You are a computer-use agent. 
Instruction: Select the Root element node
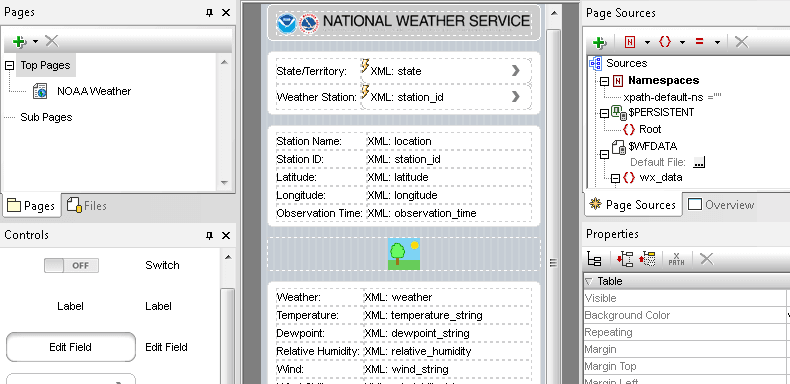click(x=650, y=129)
